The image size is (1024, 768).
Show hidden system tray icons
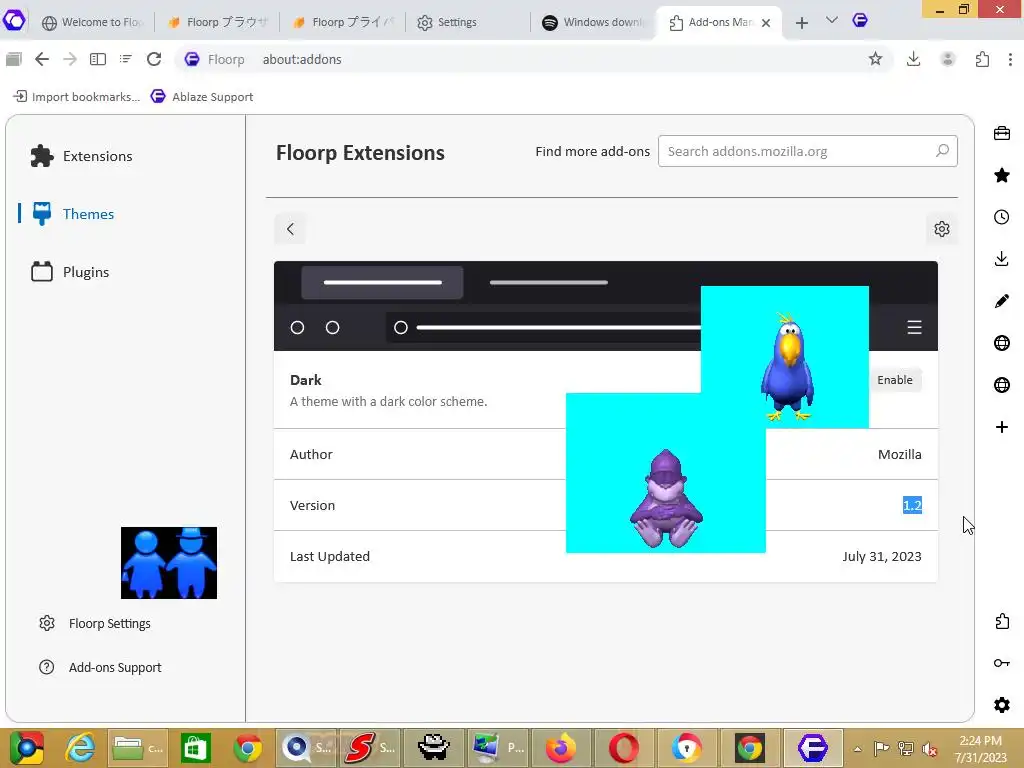coord(857,749)
